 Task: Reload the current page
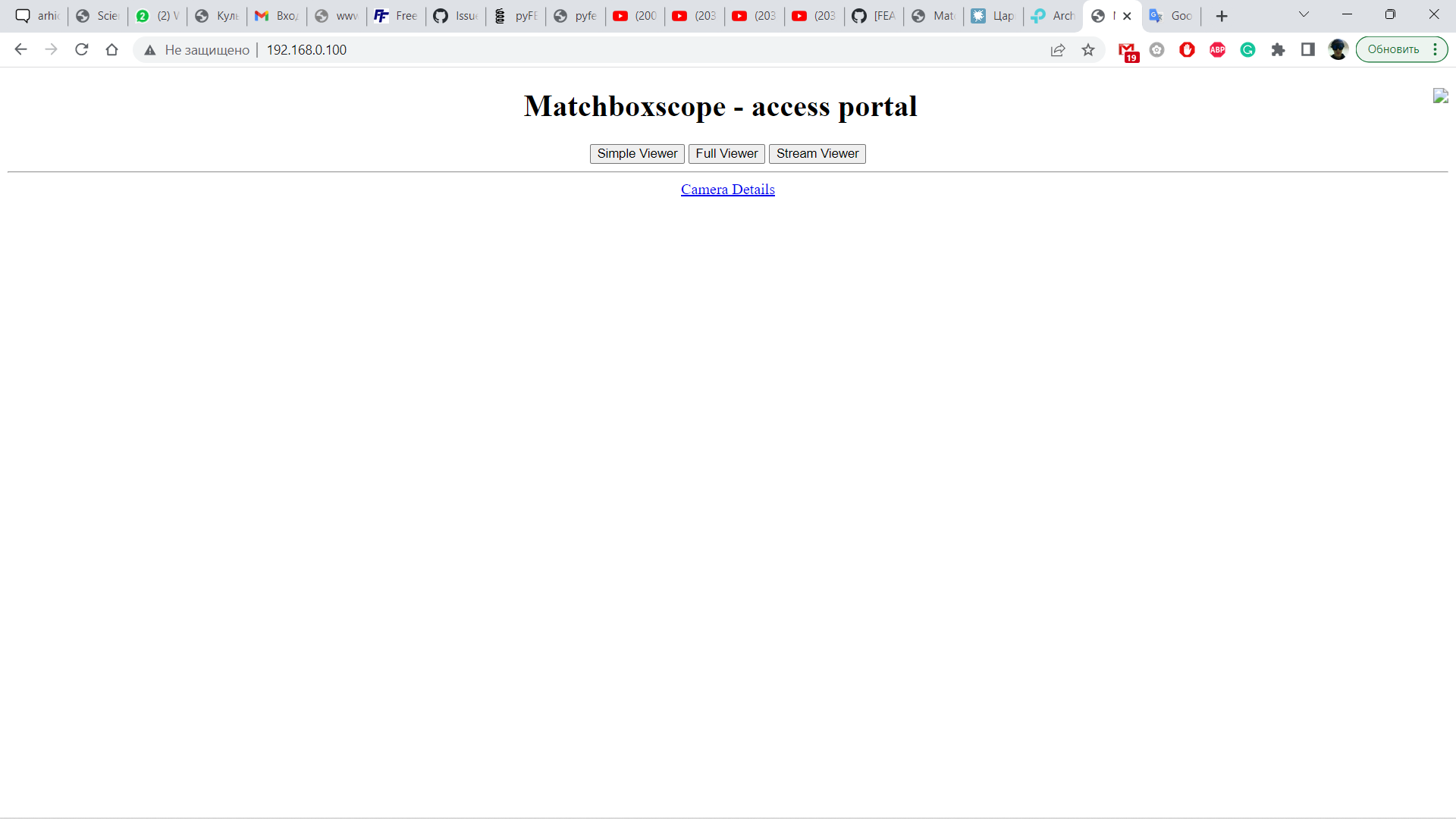point(82,50)
